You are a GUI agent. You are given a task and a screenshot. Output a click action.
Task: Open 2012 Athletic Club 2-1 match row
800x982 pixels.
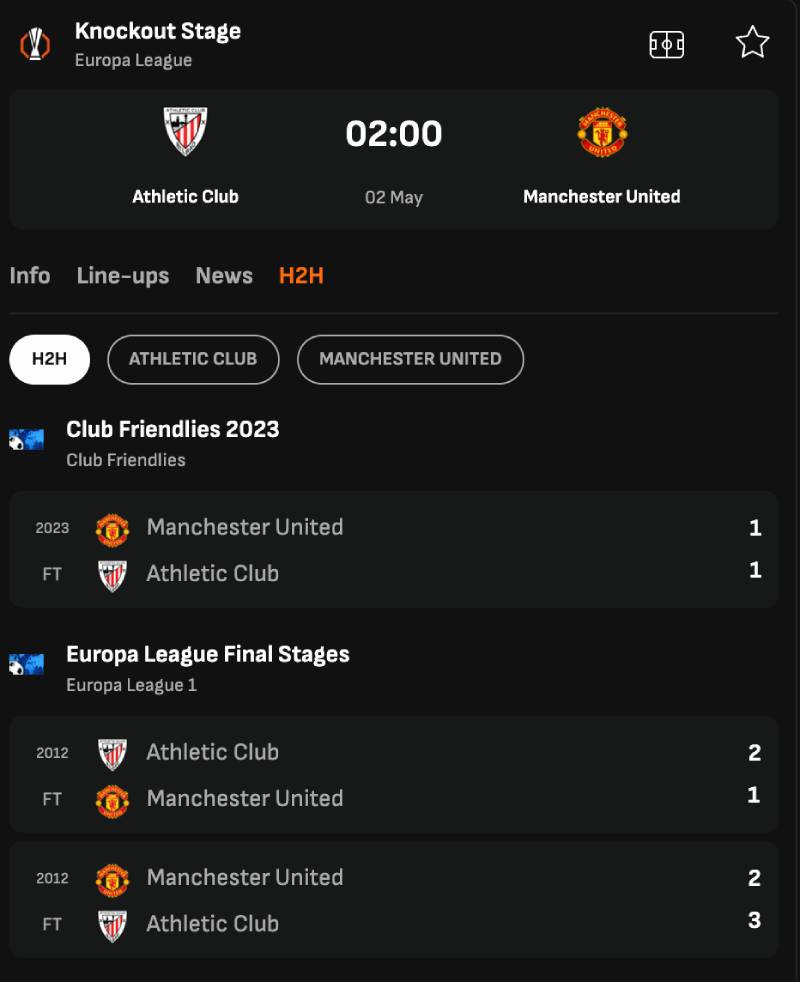[x=394, y=775]
